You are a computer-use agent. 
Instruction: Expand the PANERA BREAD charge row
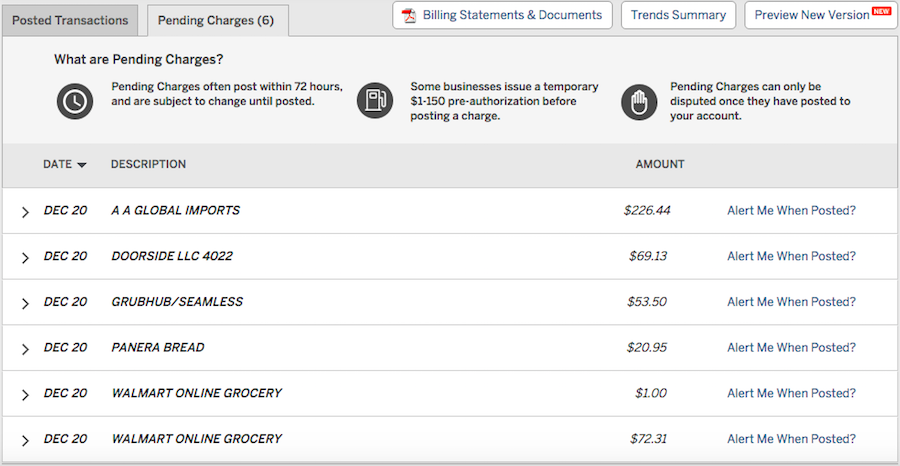coord(25,349)
